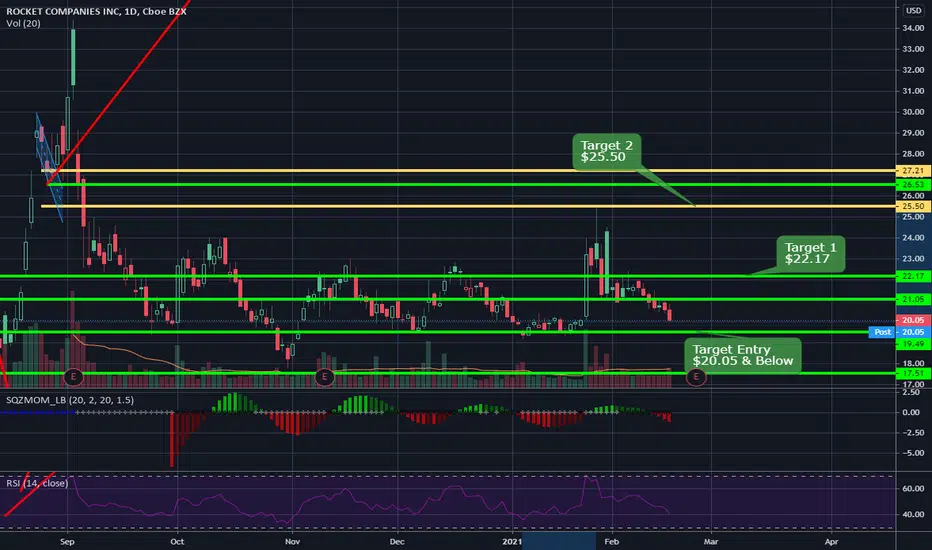Click the 60.00 RSI axis value

913,489
